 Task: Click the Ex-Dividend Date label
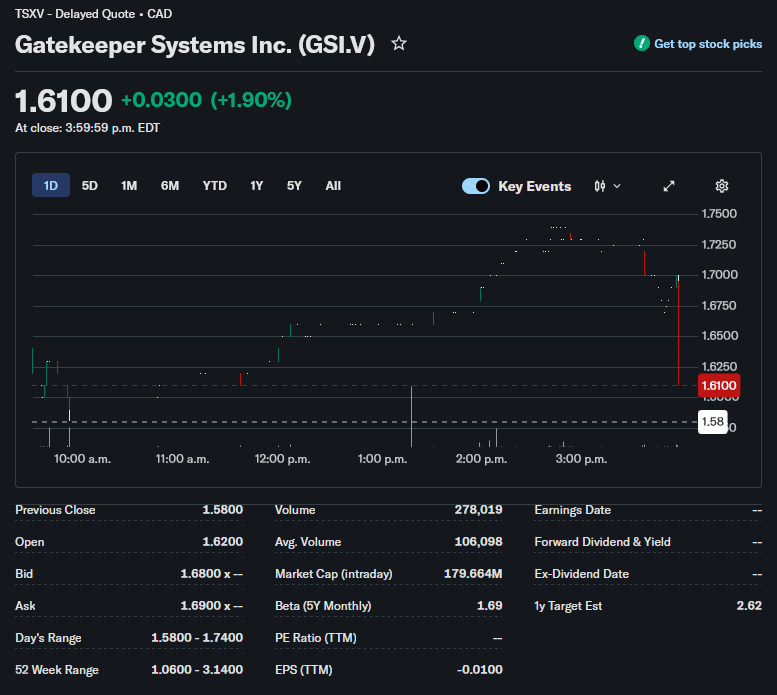click(581, 574)
